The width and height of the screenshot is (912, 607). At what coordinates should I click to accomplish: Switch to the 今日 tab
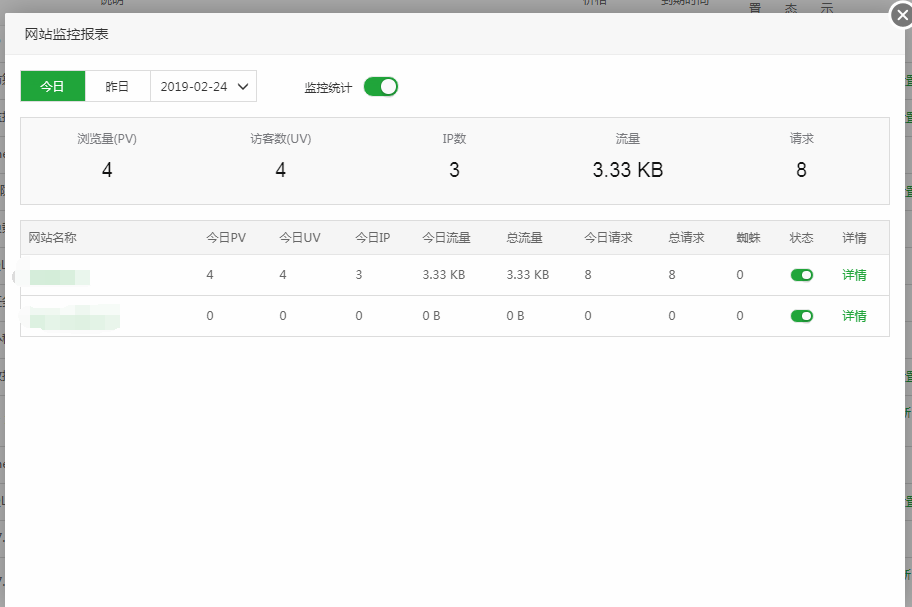pos(53,87)
